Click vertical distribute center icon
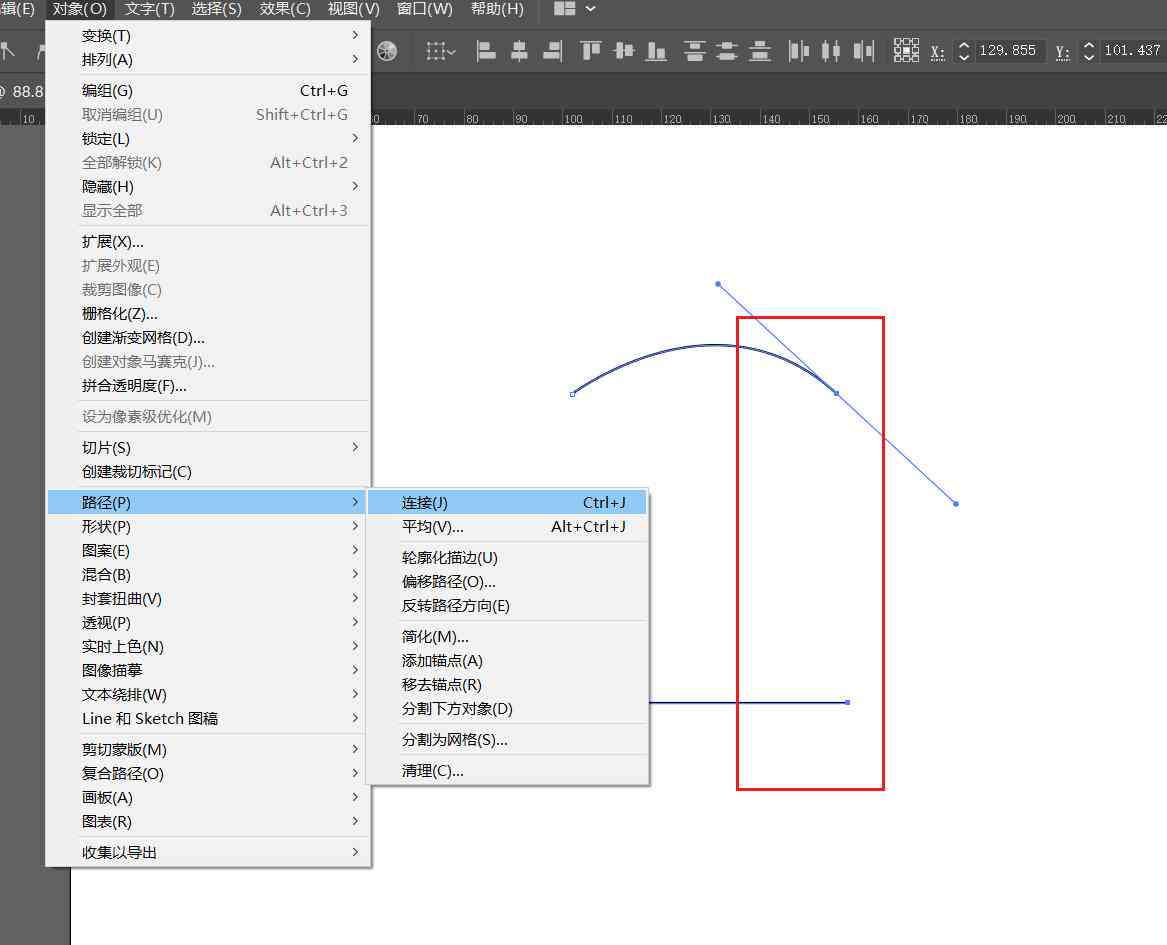This screenshot has width=1167, height=945. [x=727, y=51]
